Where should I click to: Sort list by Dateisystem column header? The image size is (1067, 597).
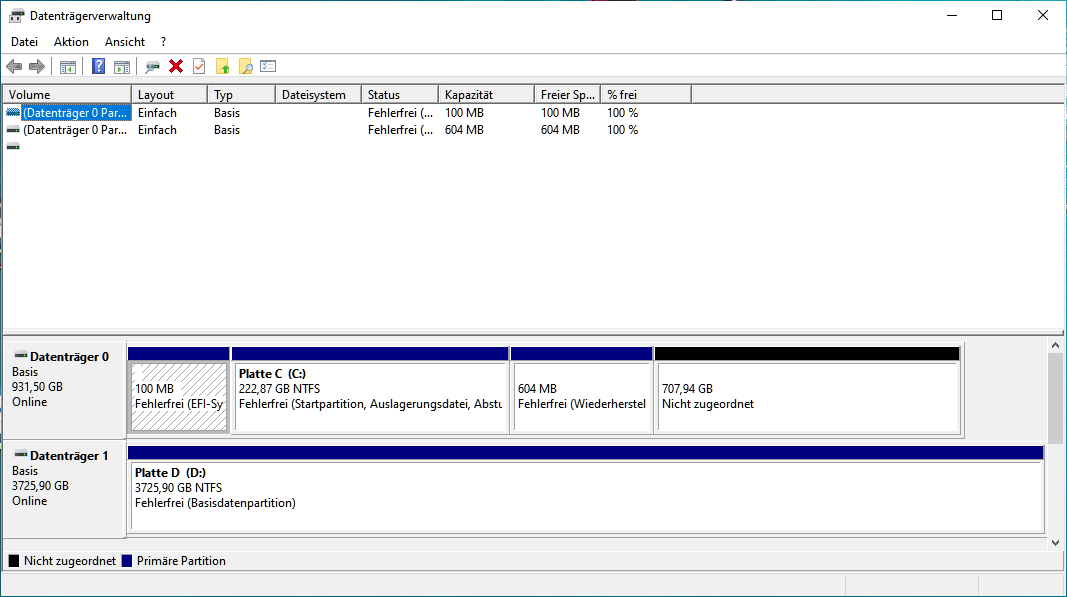[316, 95]
